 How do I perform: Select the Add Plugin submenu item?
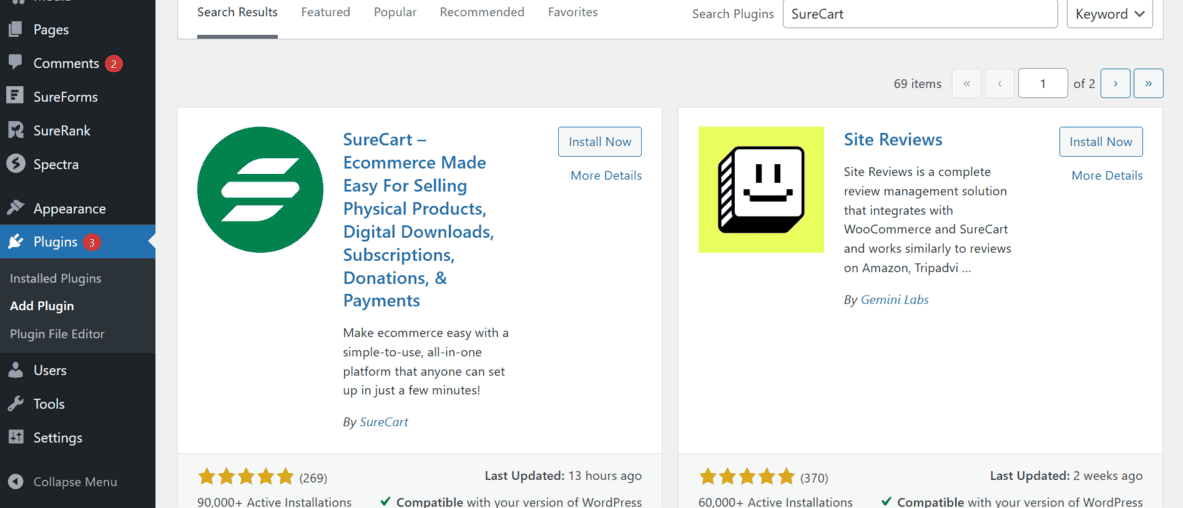click(41, 306)
